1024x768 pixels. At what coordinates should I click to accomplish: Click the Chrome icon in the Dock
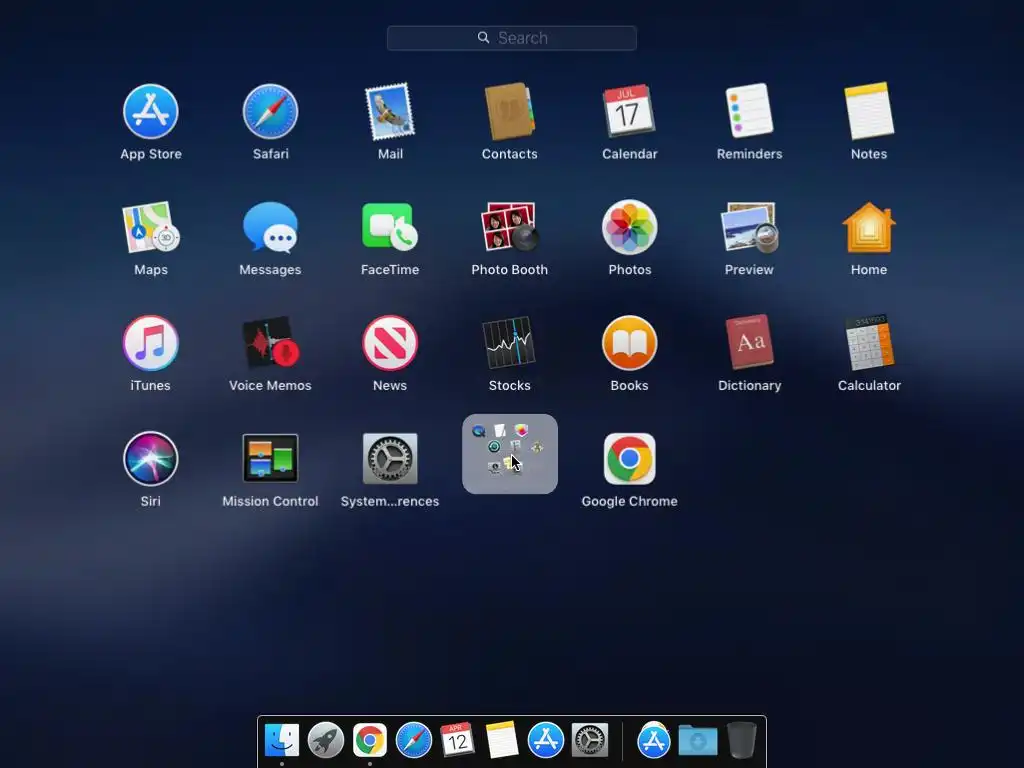click(370, 740)
